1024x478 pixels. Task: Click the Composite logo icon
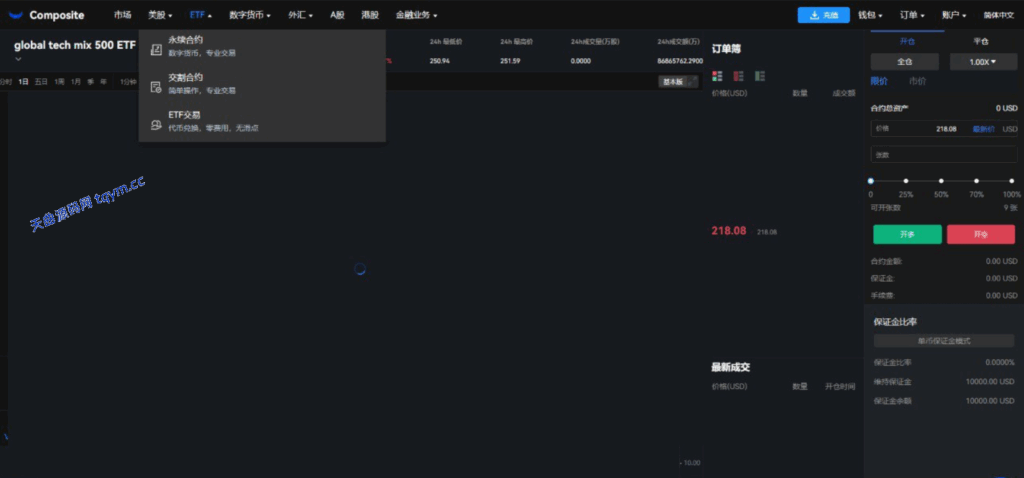click(x=17, y=15)
